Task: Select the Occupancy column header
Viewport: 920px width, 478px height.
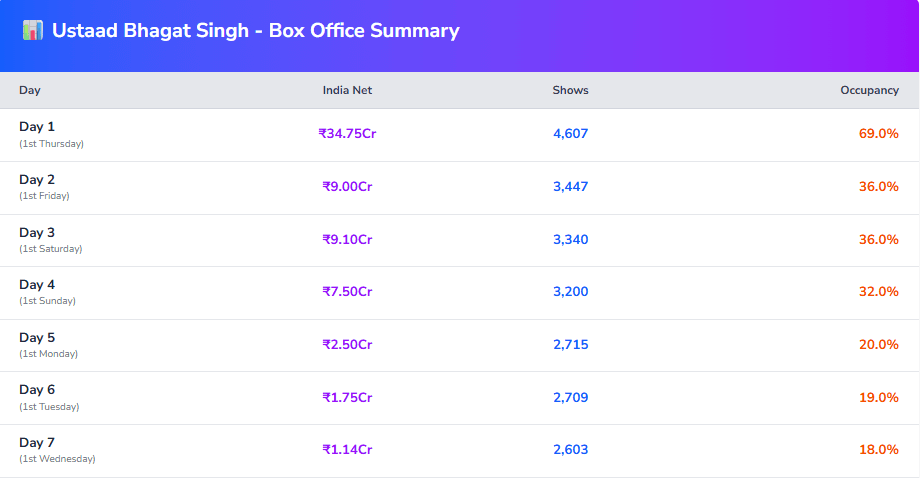Action: [x=869, y=90]
